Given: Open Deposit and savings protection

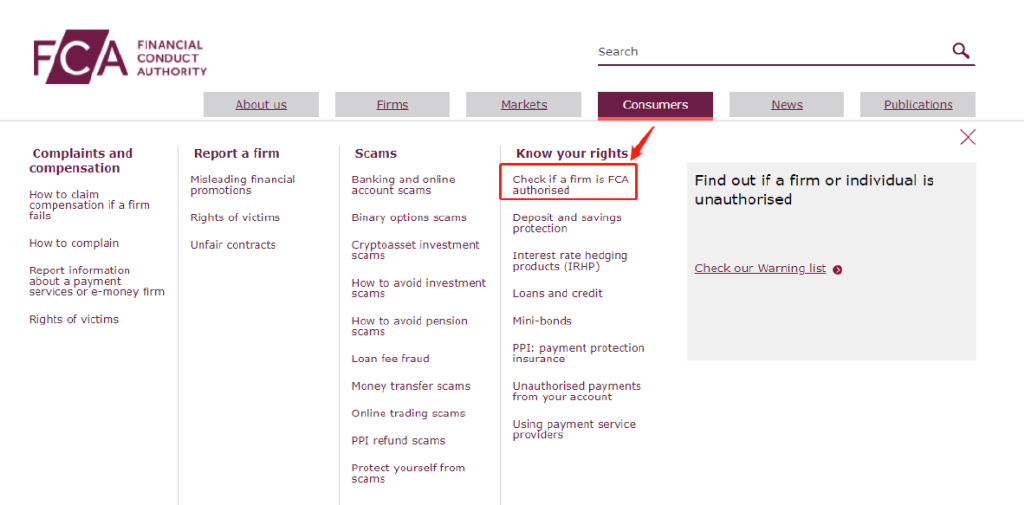Looking at the screenshot, I should click(x=567, y=223).
